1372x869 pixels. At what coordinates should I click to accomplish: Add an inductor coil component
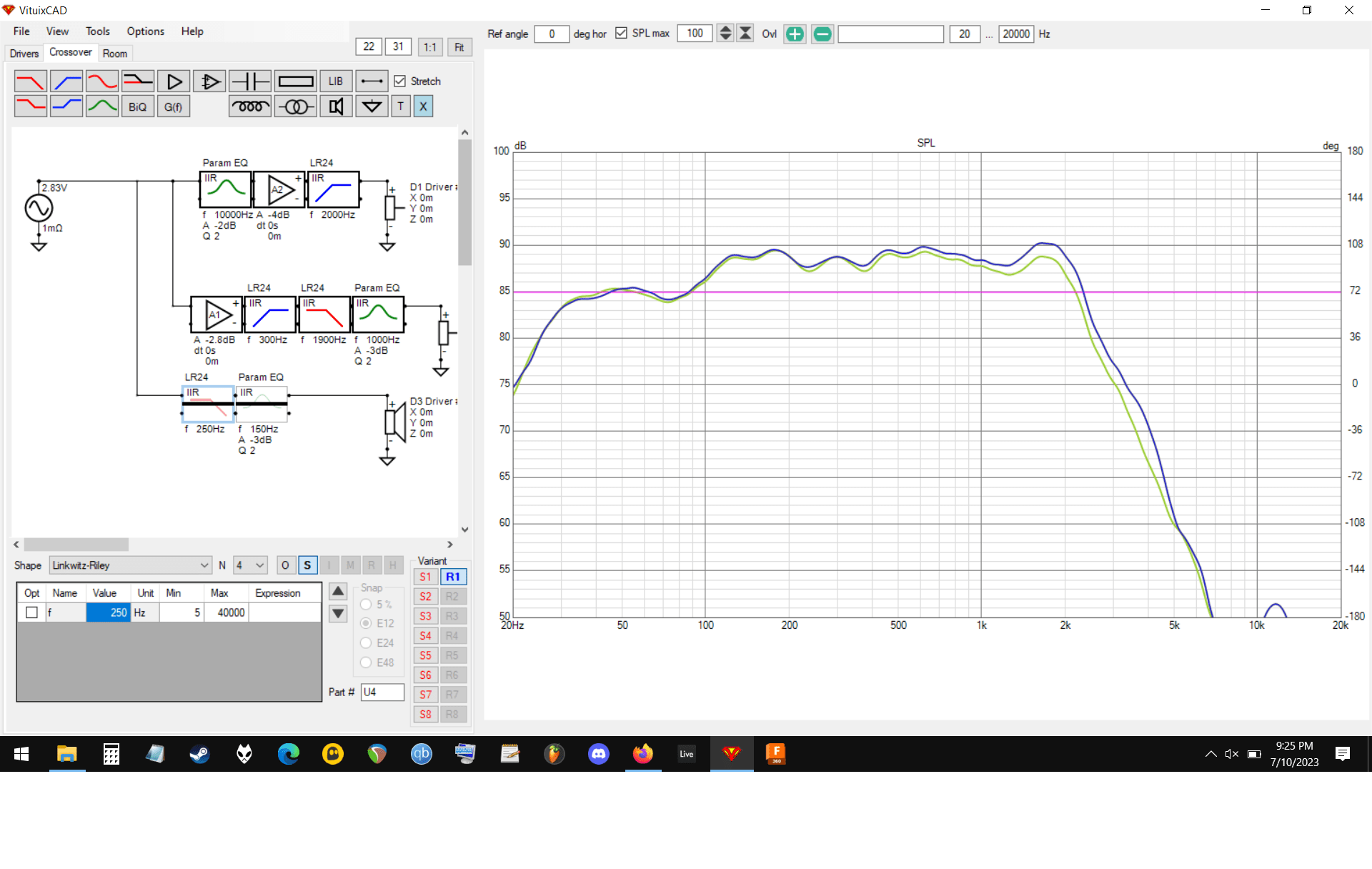point(250,106)
